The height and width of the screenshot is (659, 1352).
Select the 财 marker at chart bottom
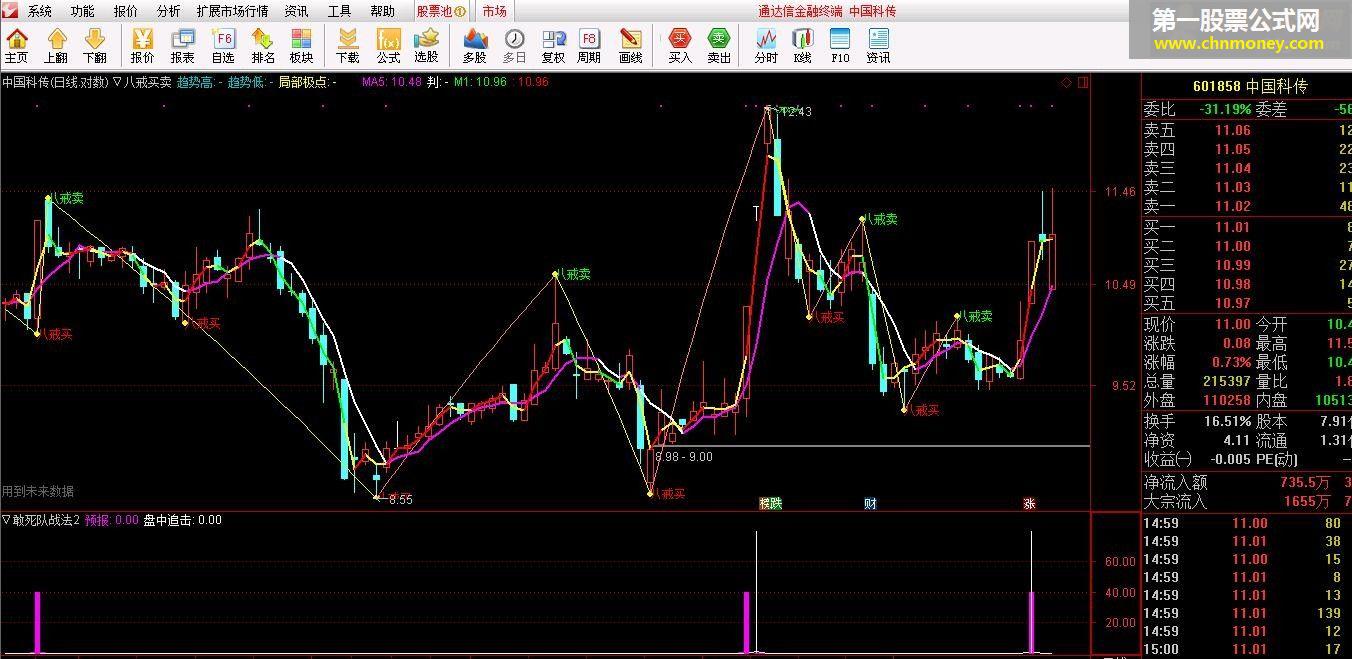coord(870,504)
